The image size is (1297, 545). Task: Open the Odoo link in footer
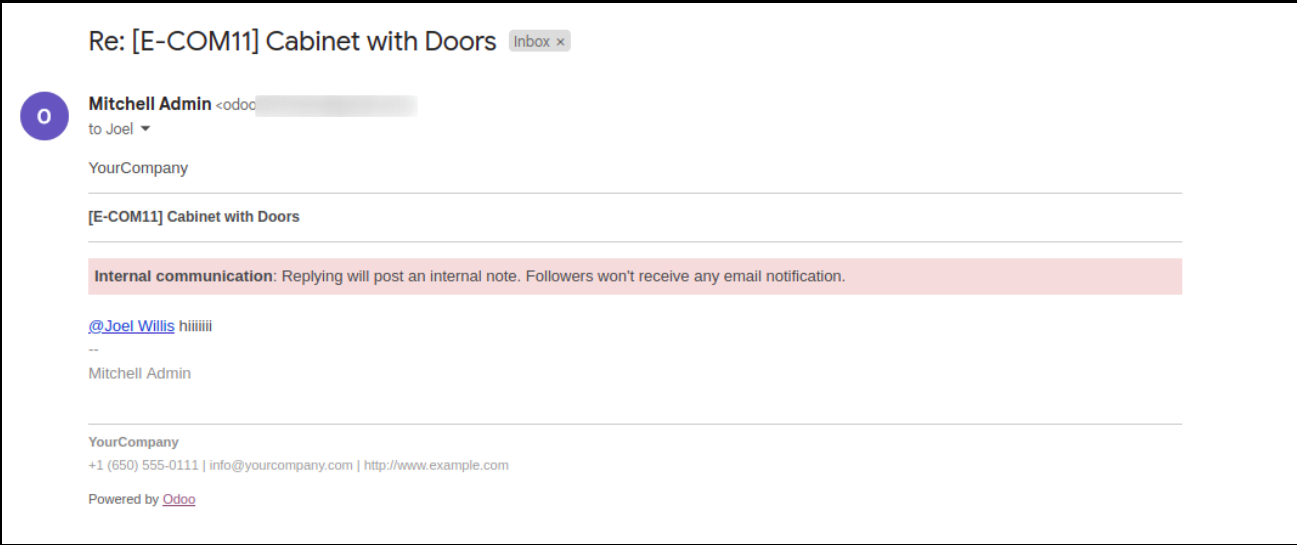179,499
